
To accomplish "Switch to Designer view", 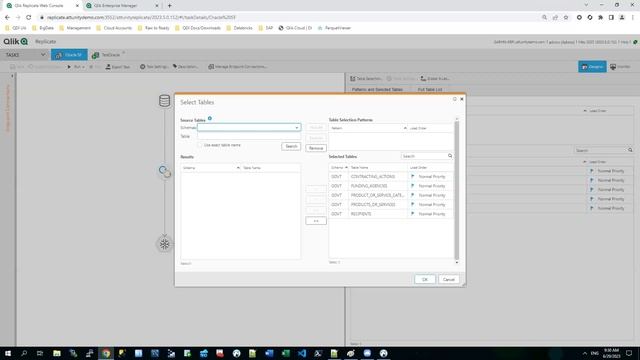I will tap(592, 67).
